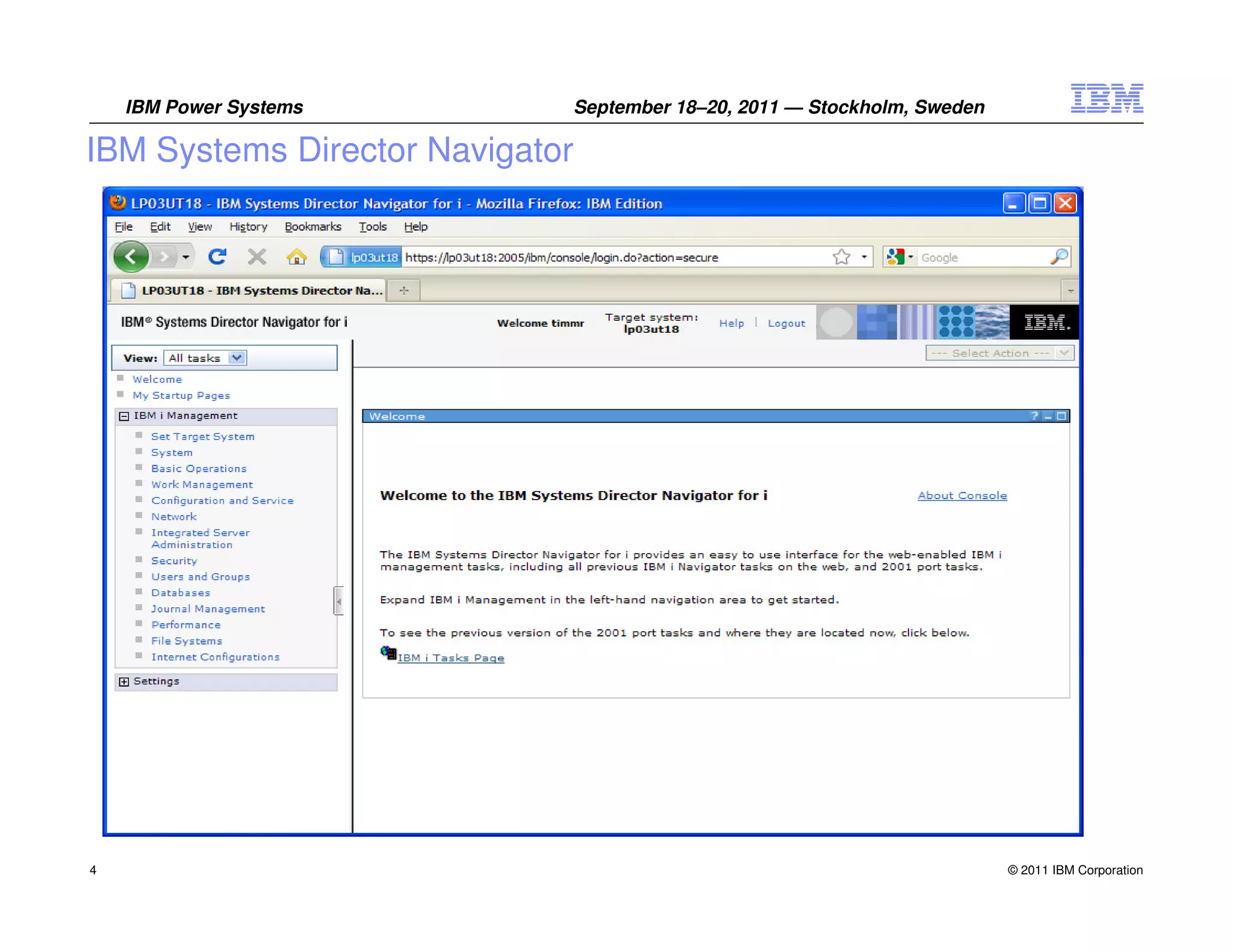Open the Tools menu

(x=373, y=227)
